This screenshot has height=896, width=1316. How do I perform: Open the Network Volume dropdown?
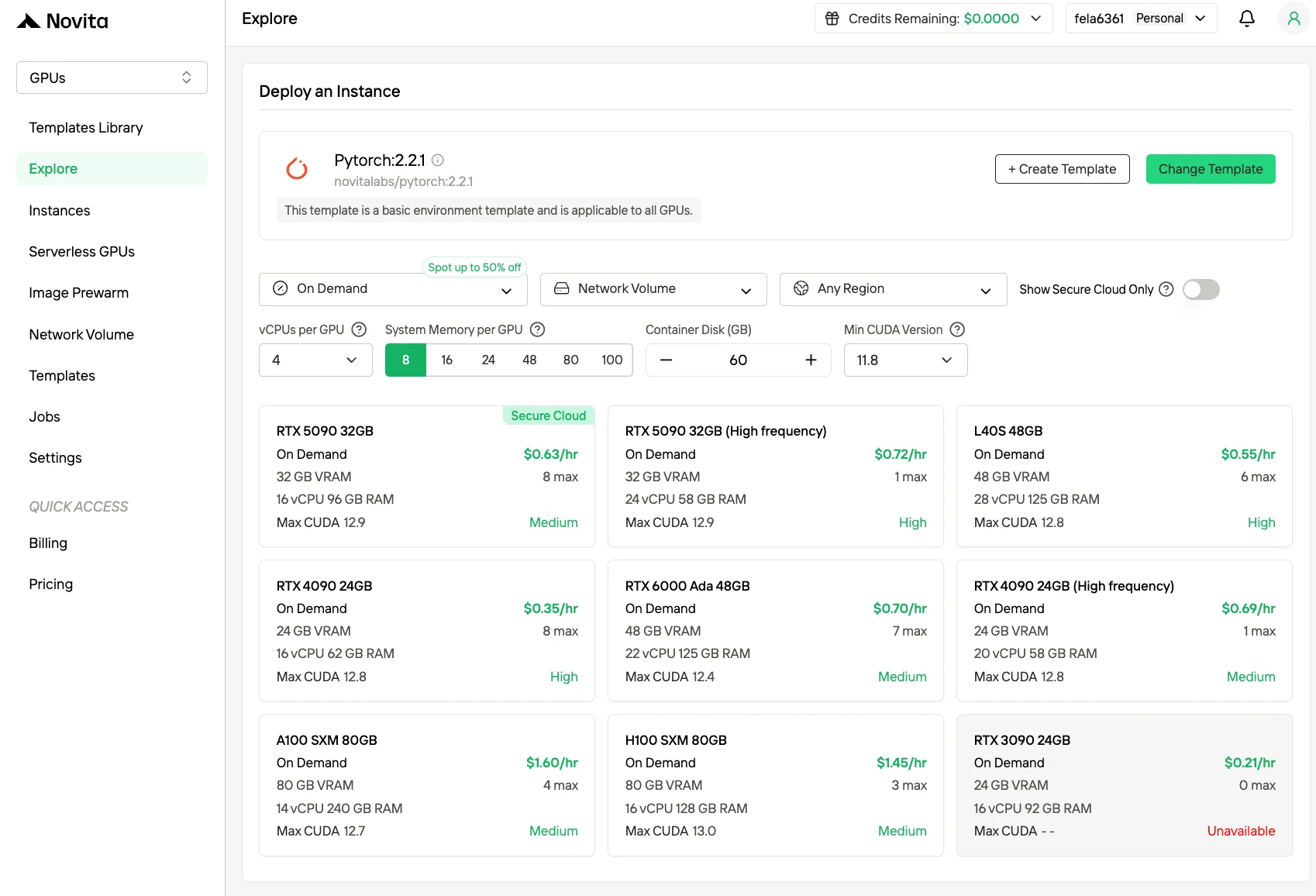(x=653, y=289)
